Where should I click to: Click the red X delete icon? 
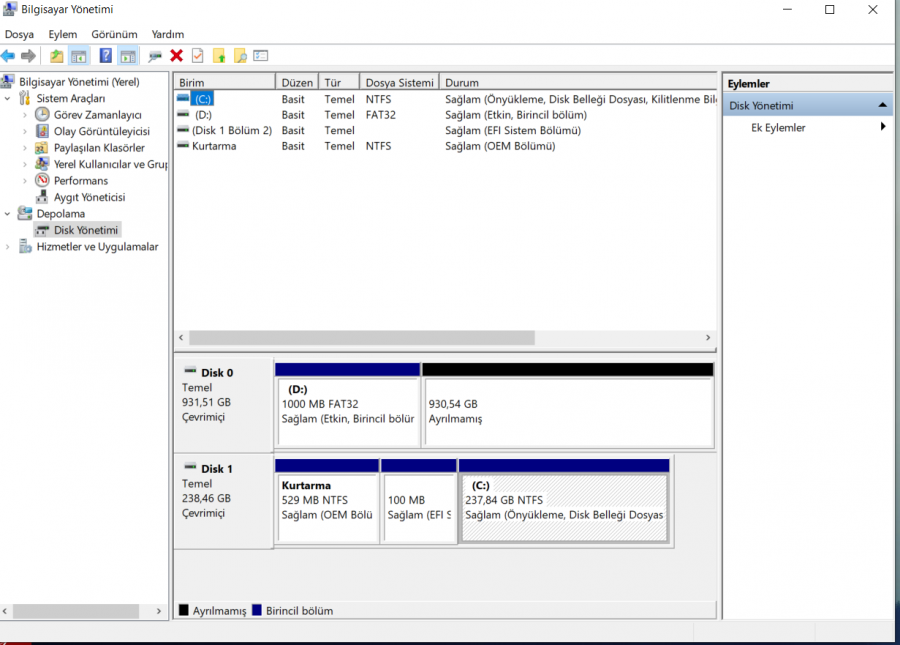tap(177, 56)
